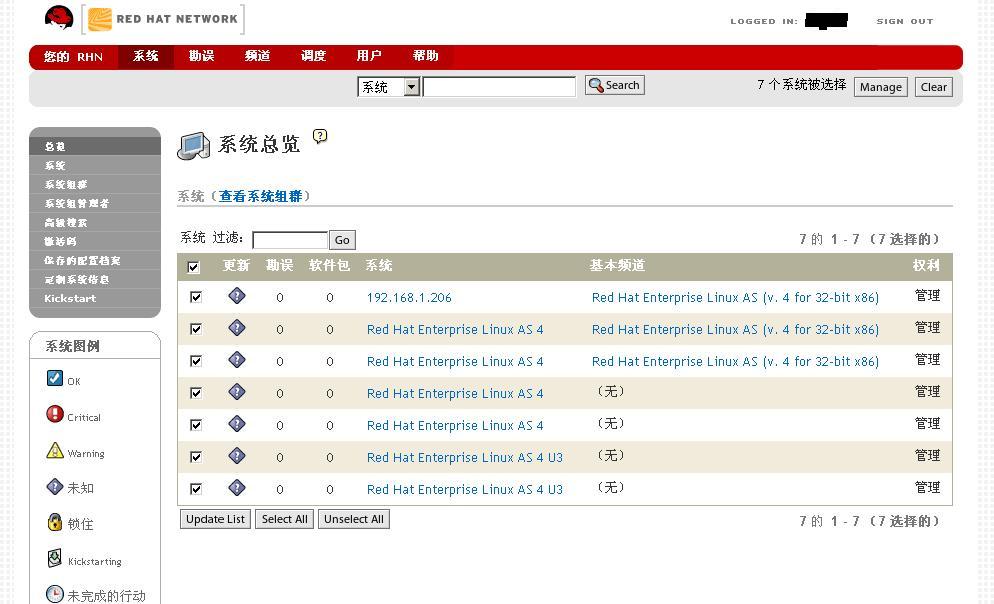
Task: Open the 查看系统组群 link
Action: (261, 196)
